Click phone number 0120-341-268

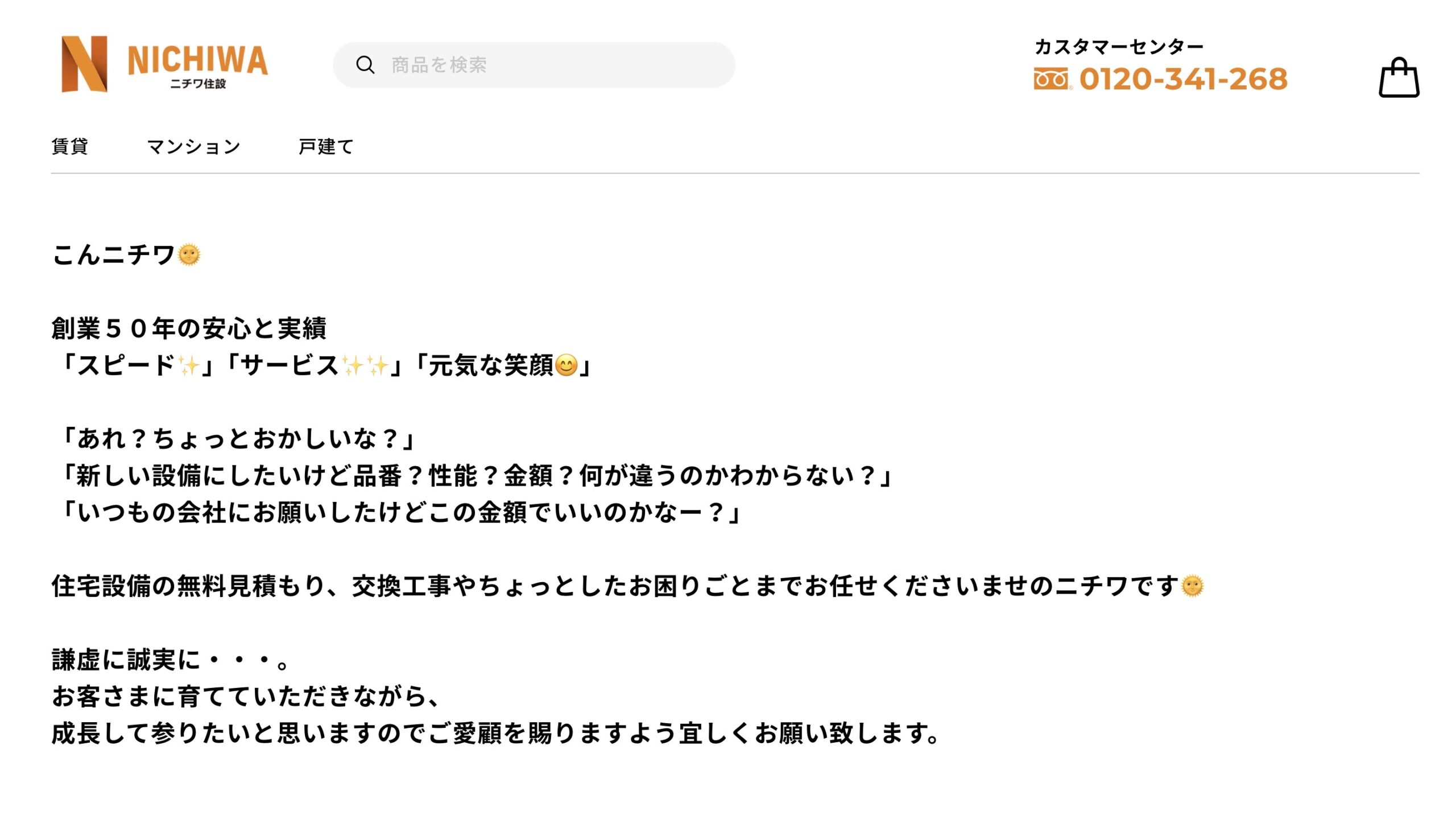1183,79
